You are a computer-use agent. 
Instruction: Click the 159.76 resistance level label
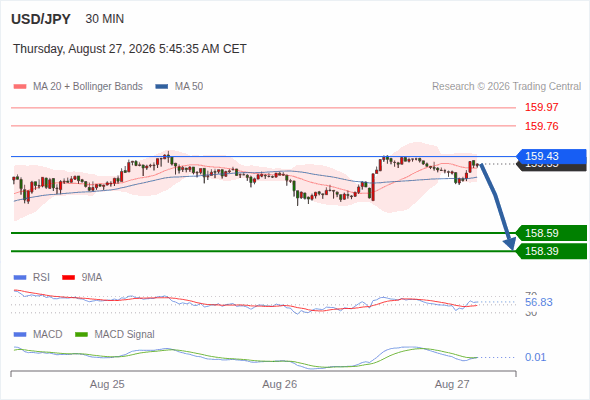(x=541, y=126)
